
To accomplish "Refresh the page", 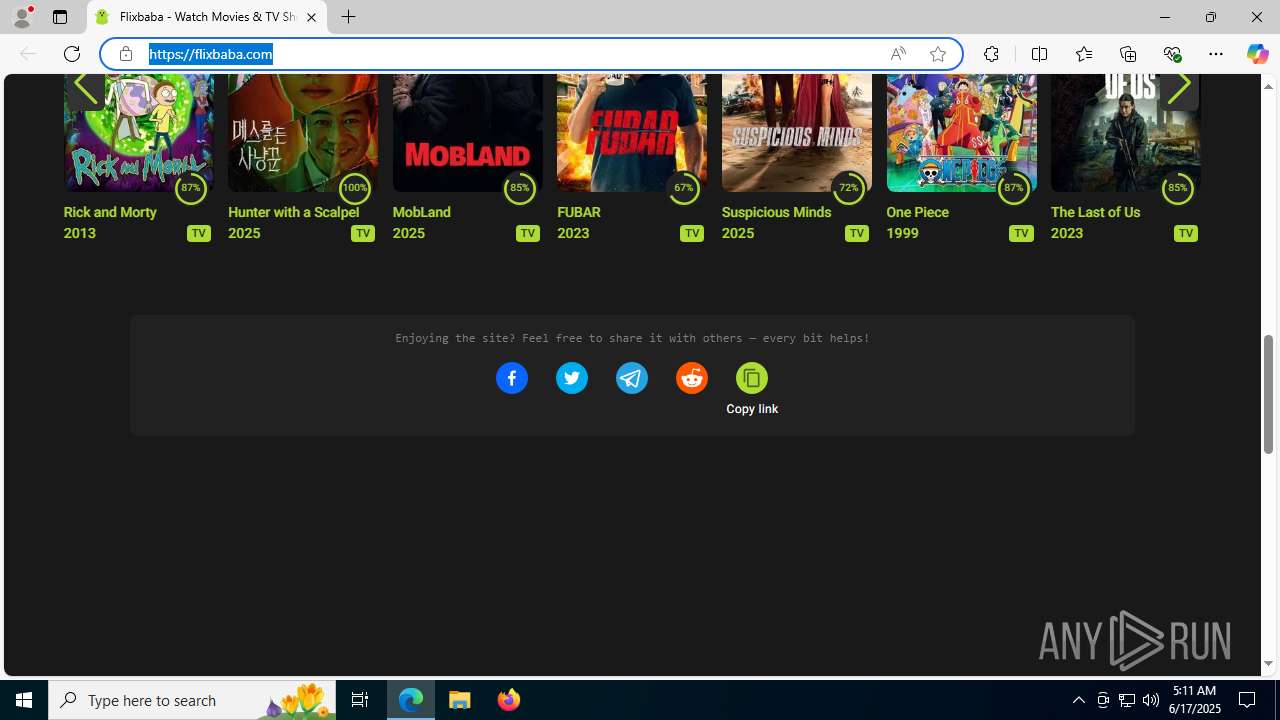I will [x=72, y=54].
